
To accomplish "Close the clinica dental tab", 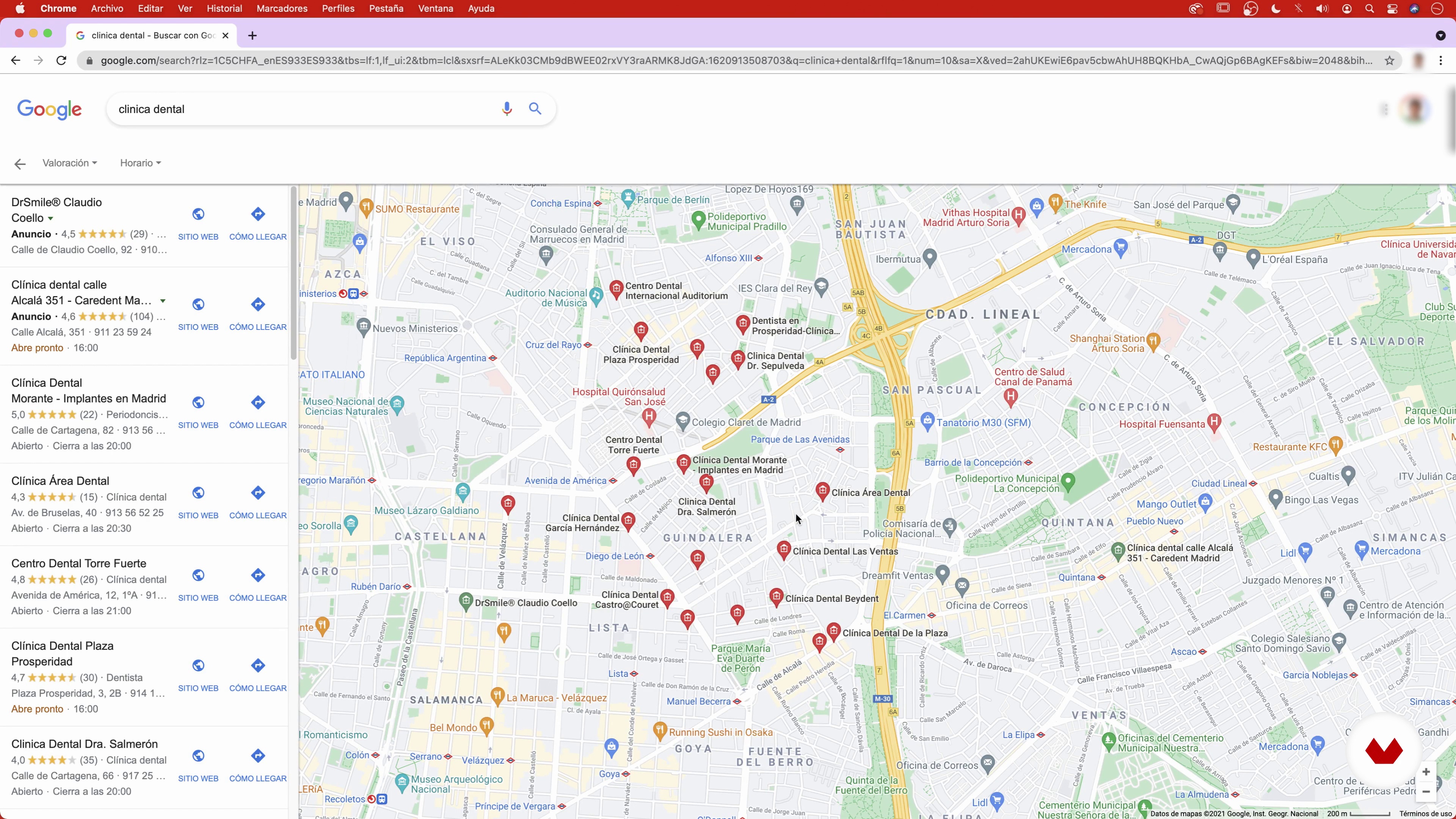I will [226, 35].
